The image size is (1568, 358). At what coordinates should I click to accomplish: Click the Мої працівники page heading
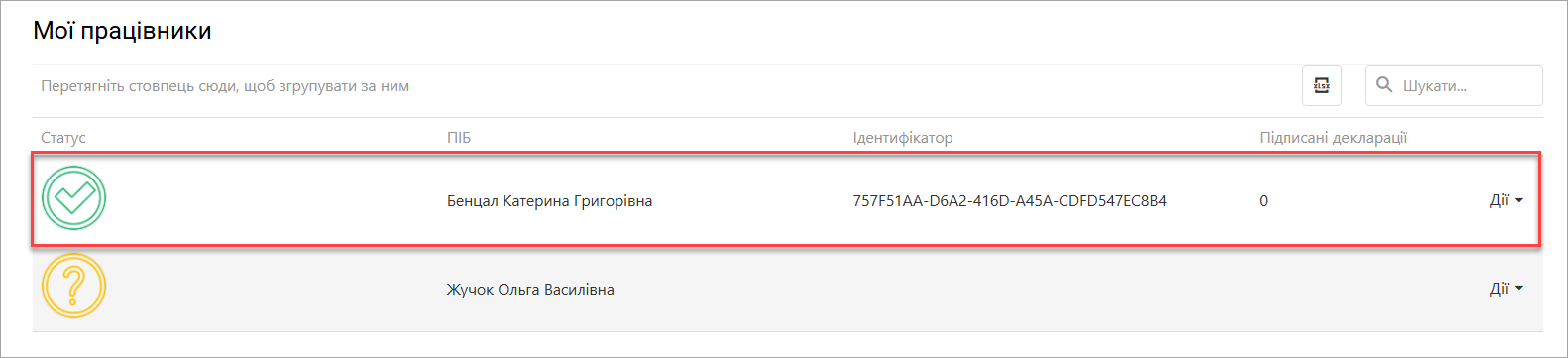pyautogui.click(x=122, y=31)
